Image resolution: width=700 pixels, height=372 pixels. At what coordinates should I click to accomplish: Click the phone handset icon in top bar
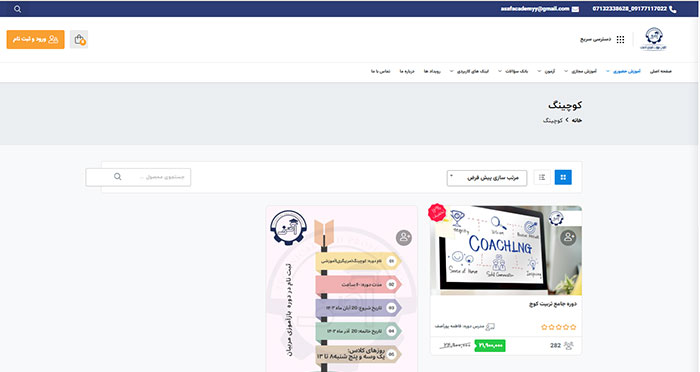point(673,9)
